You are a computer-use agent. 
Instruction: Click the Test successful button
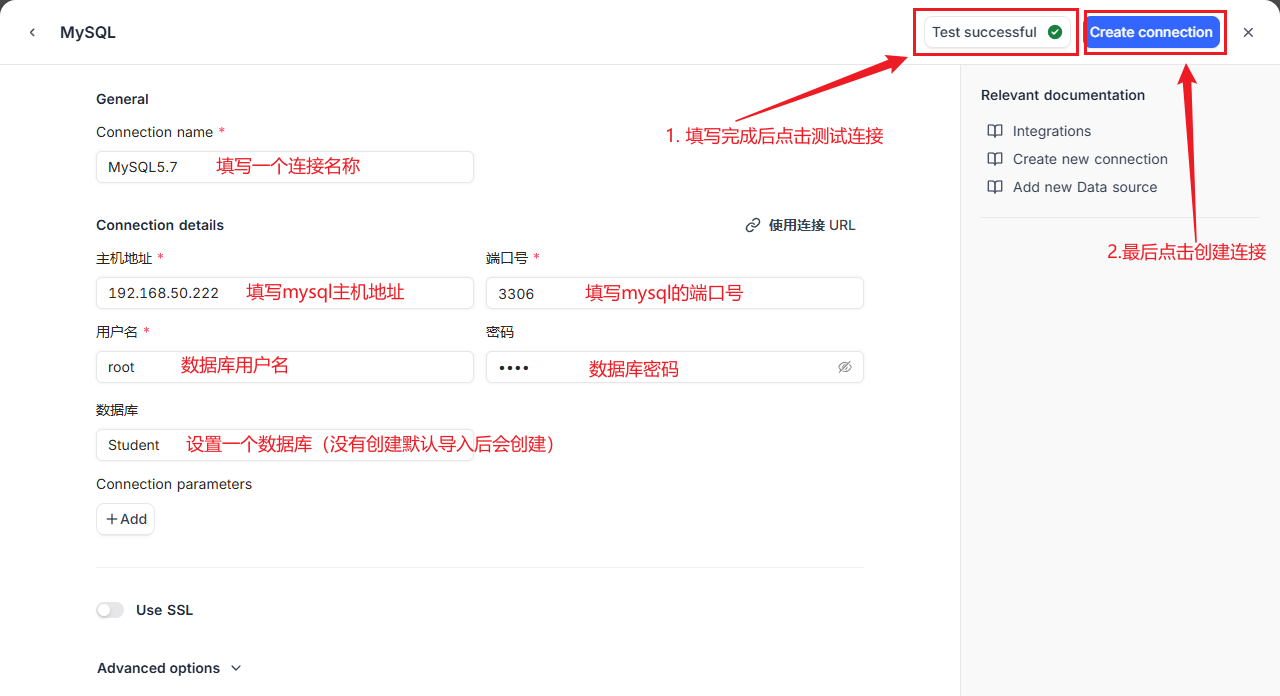997,32
